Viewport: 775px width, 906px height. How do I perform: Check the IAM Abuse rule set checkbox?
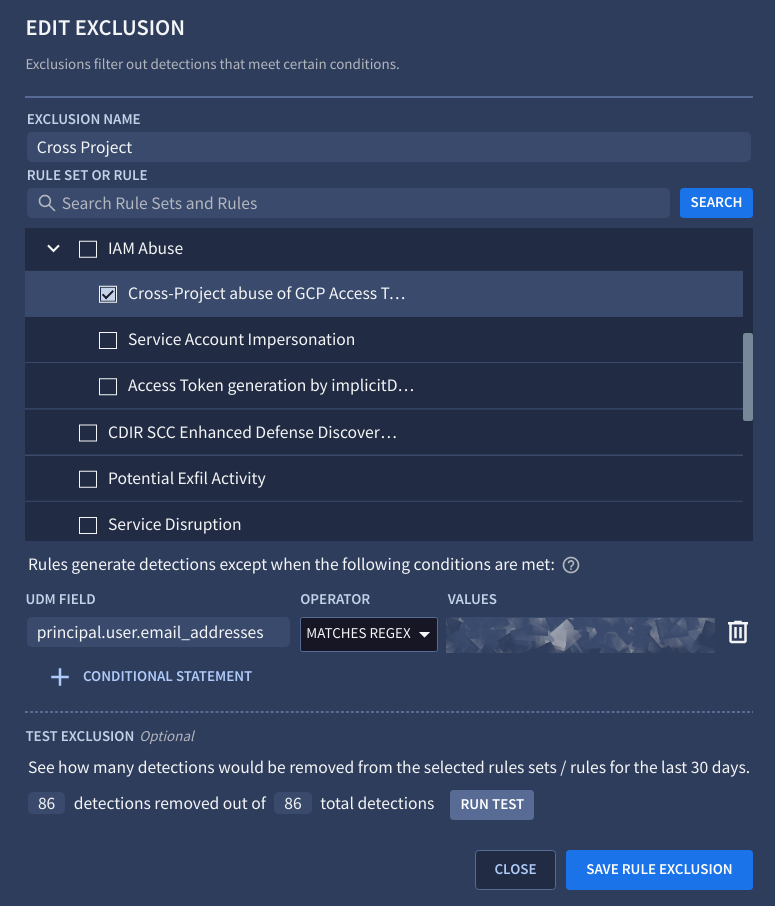point(87,248)
